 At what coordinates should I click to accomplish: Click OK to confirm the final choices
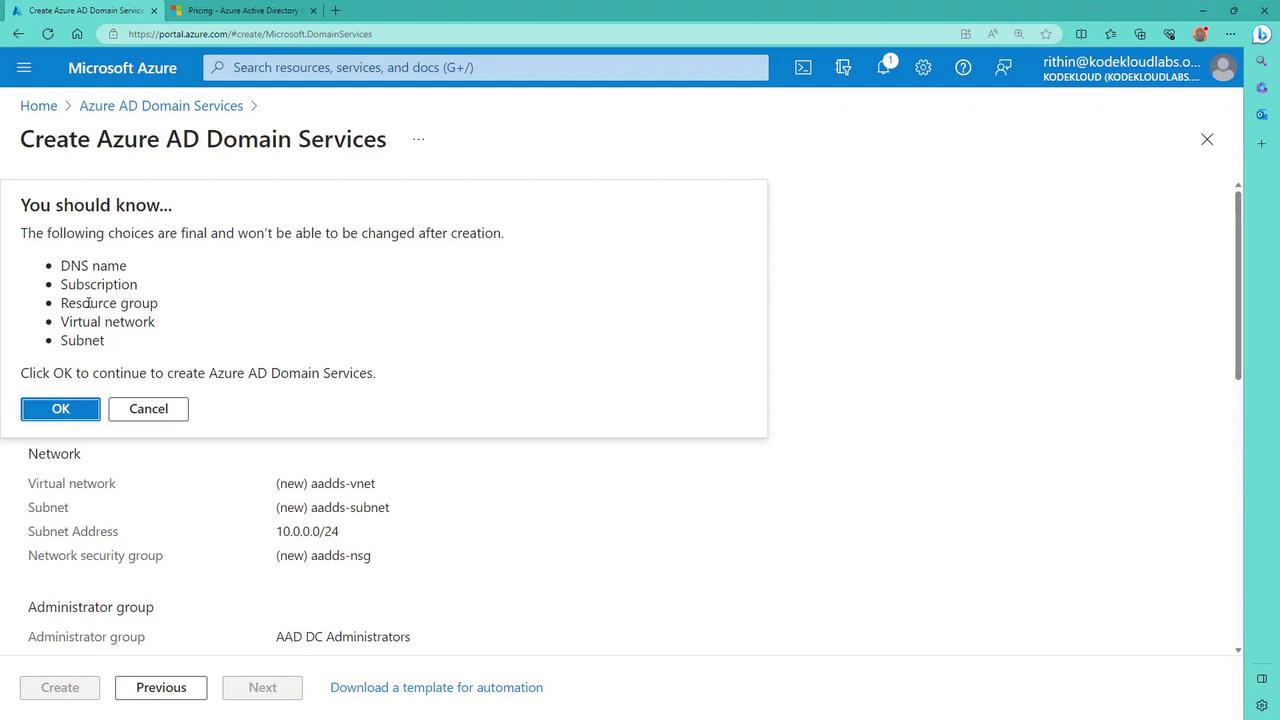pos(60,409)
